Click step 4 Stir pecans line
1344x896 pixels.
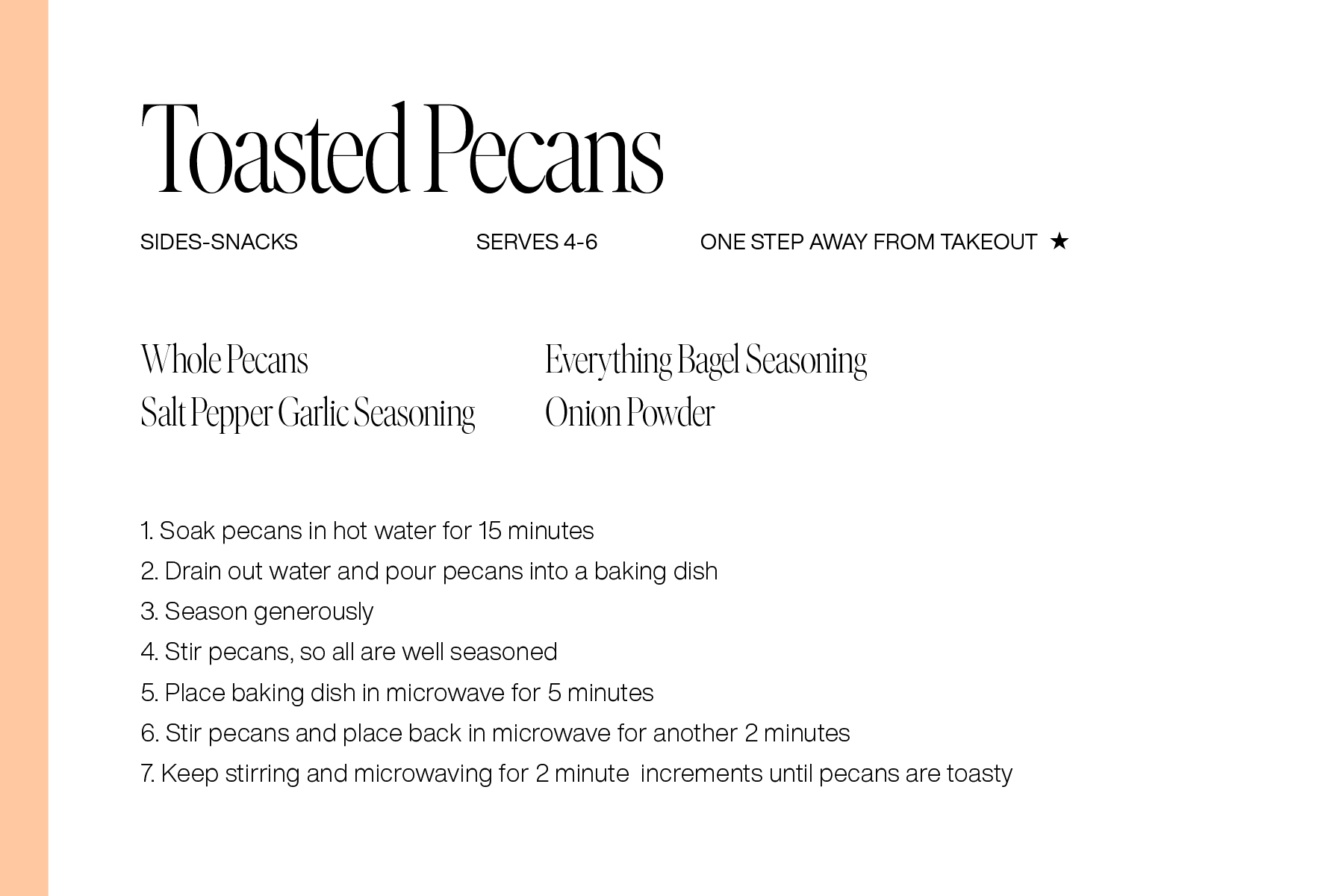pyautogui.click(x=349, y=652)
